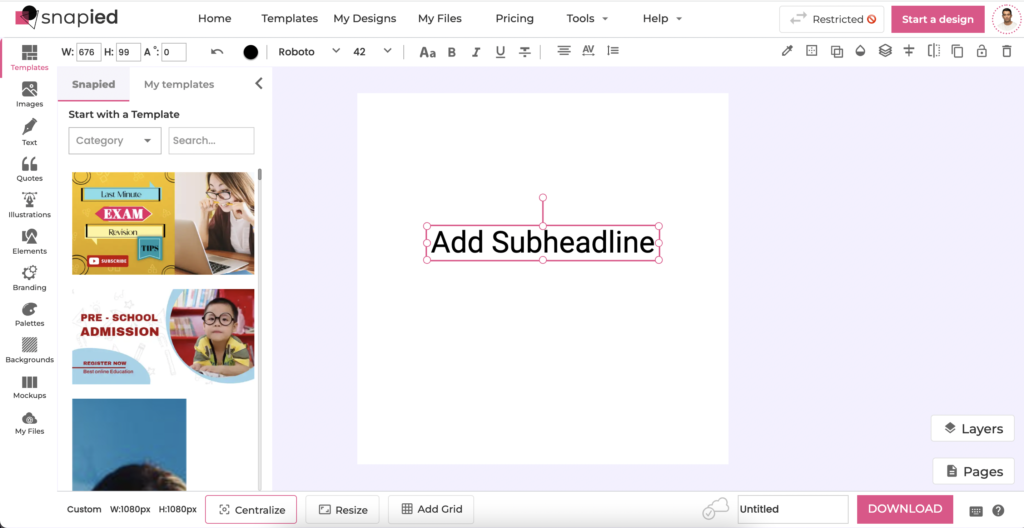Open the Category dropdown
Screen dimensions: 1024x528
click(x=115, y=140)
